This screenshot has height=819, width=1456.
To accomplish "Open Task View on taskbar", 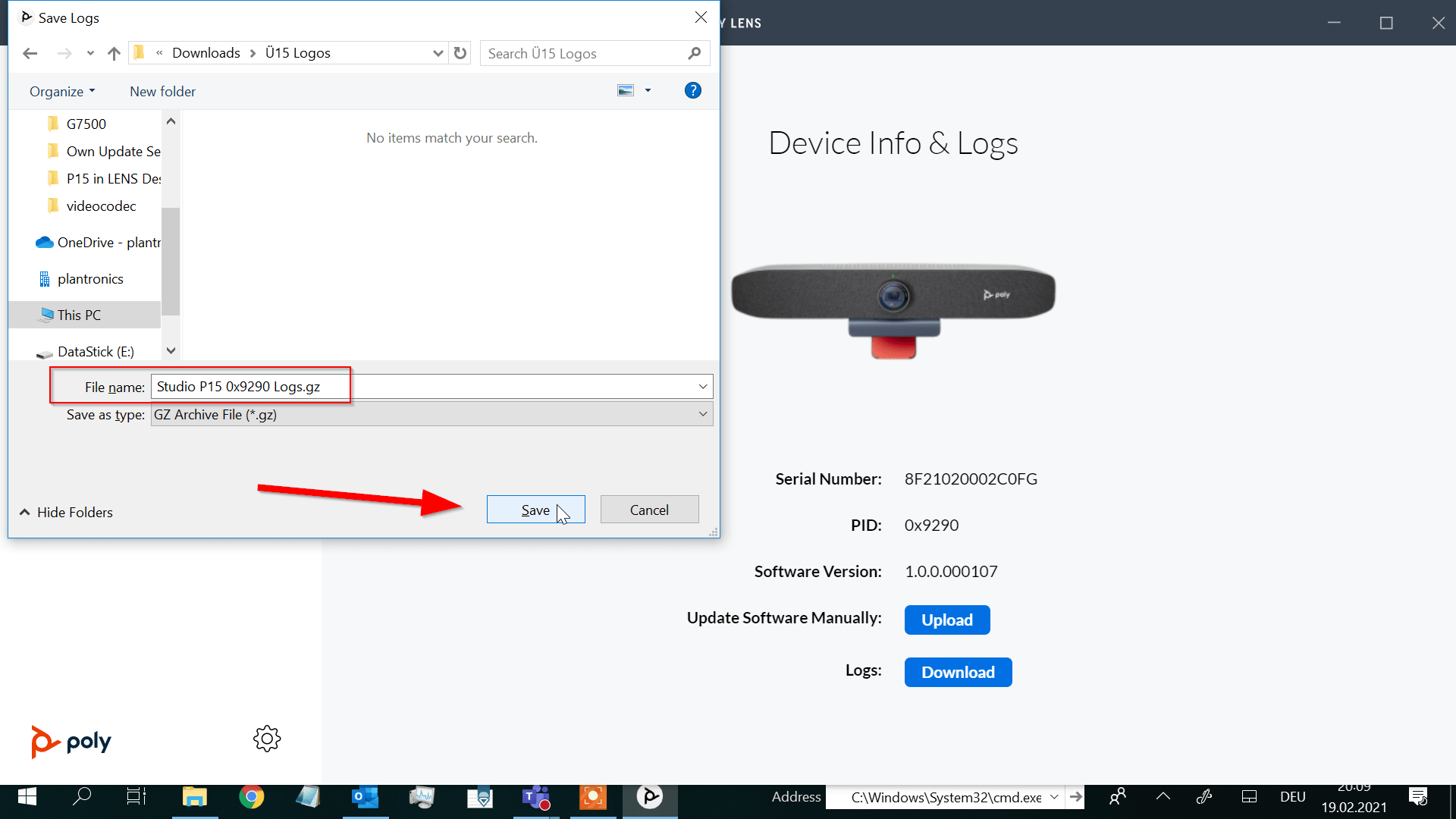I will pos(136,797).
